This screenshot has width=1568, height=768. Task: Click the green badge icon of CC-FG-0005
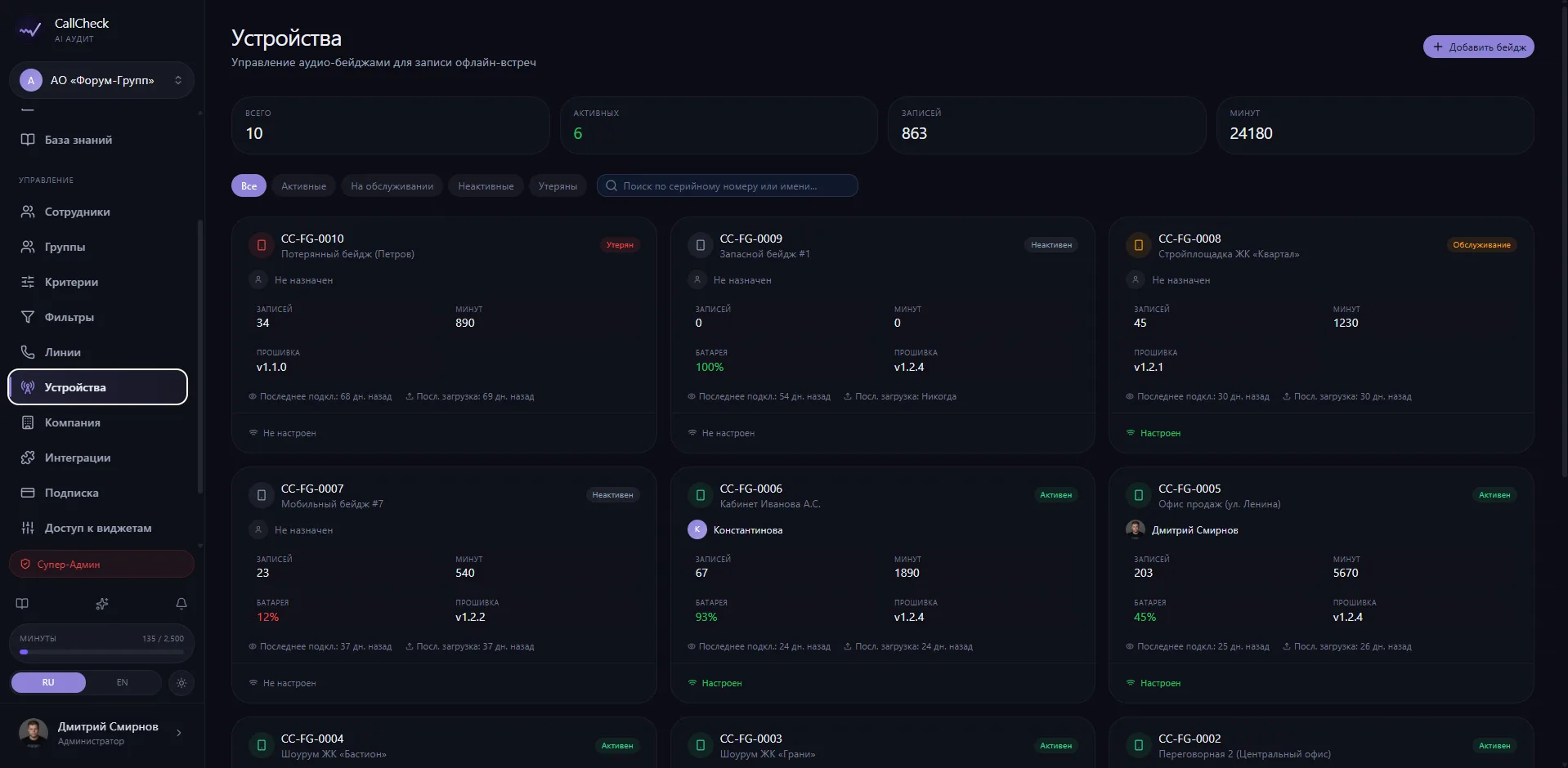(1139, 495)
